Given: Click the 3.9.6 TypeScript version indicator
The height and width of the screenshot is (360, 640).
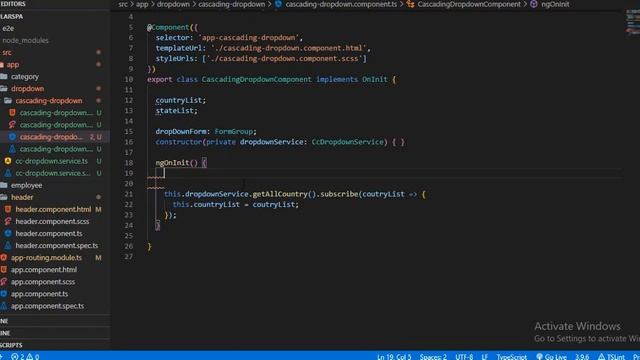Looking at the screenshot, I should click(582, 357).
